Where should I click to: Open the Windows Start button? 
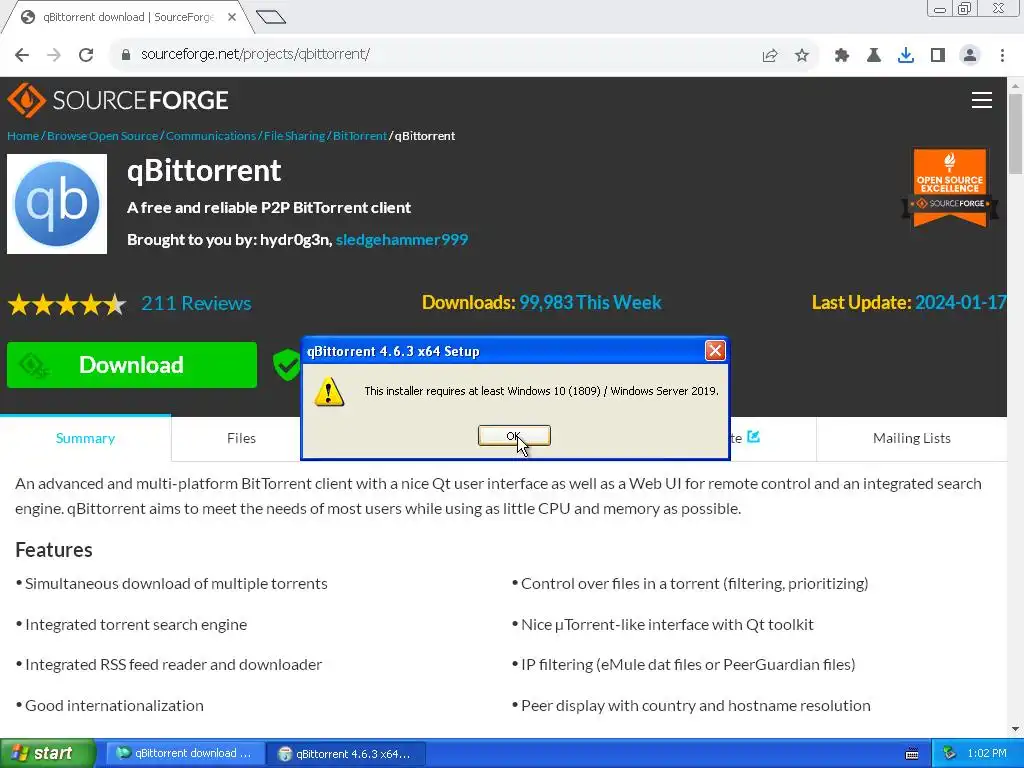point(48,753)
